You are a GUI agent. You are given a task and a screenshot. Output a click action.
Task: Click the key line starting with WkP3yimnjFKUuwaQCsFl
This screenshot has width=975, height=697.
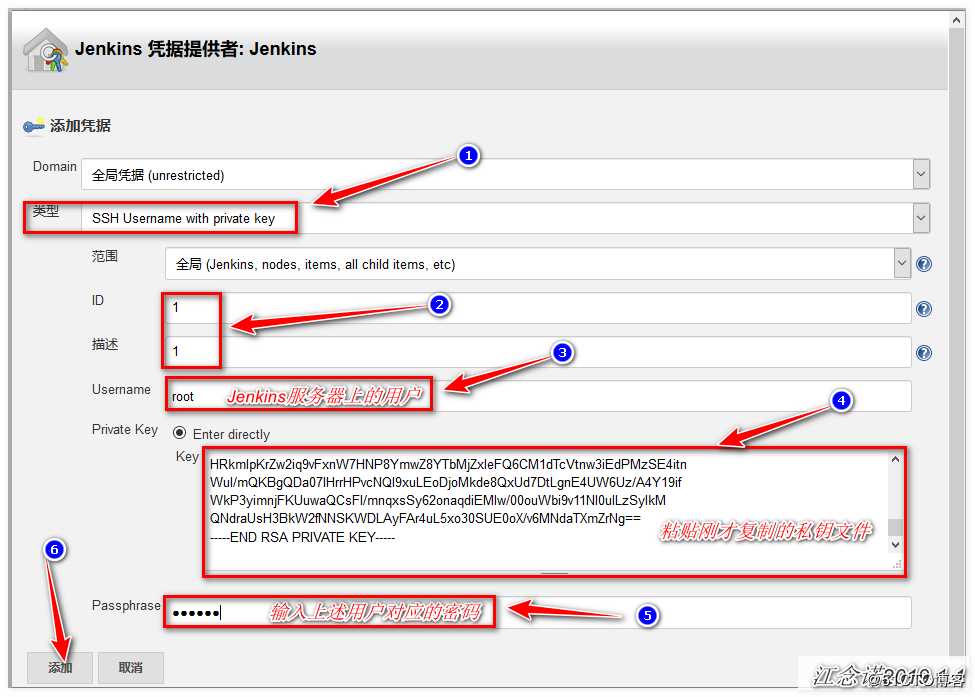[x=438, y=501]
